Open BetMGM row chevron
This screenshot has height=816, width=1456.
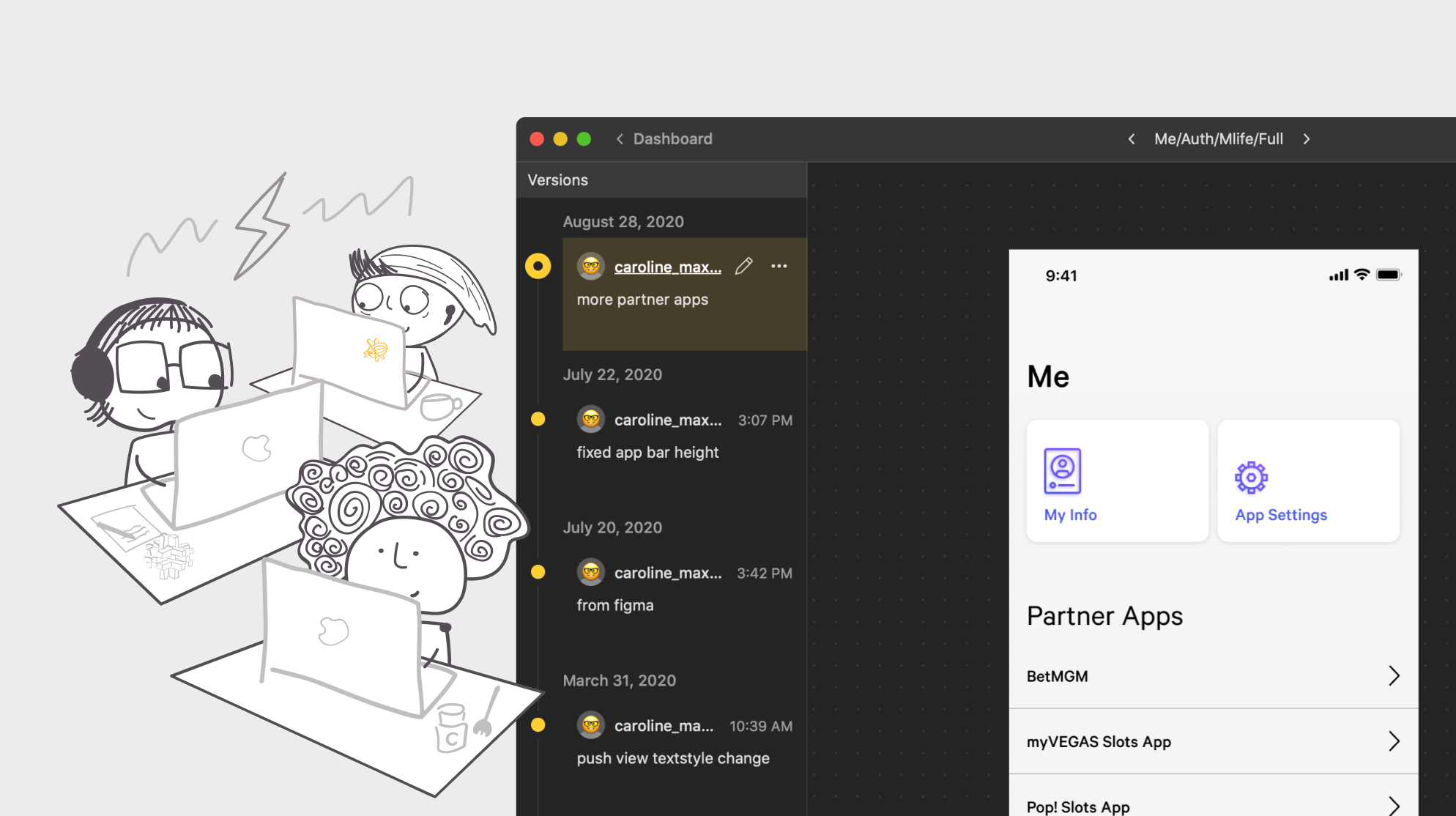pos(1394,676)
